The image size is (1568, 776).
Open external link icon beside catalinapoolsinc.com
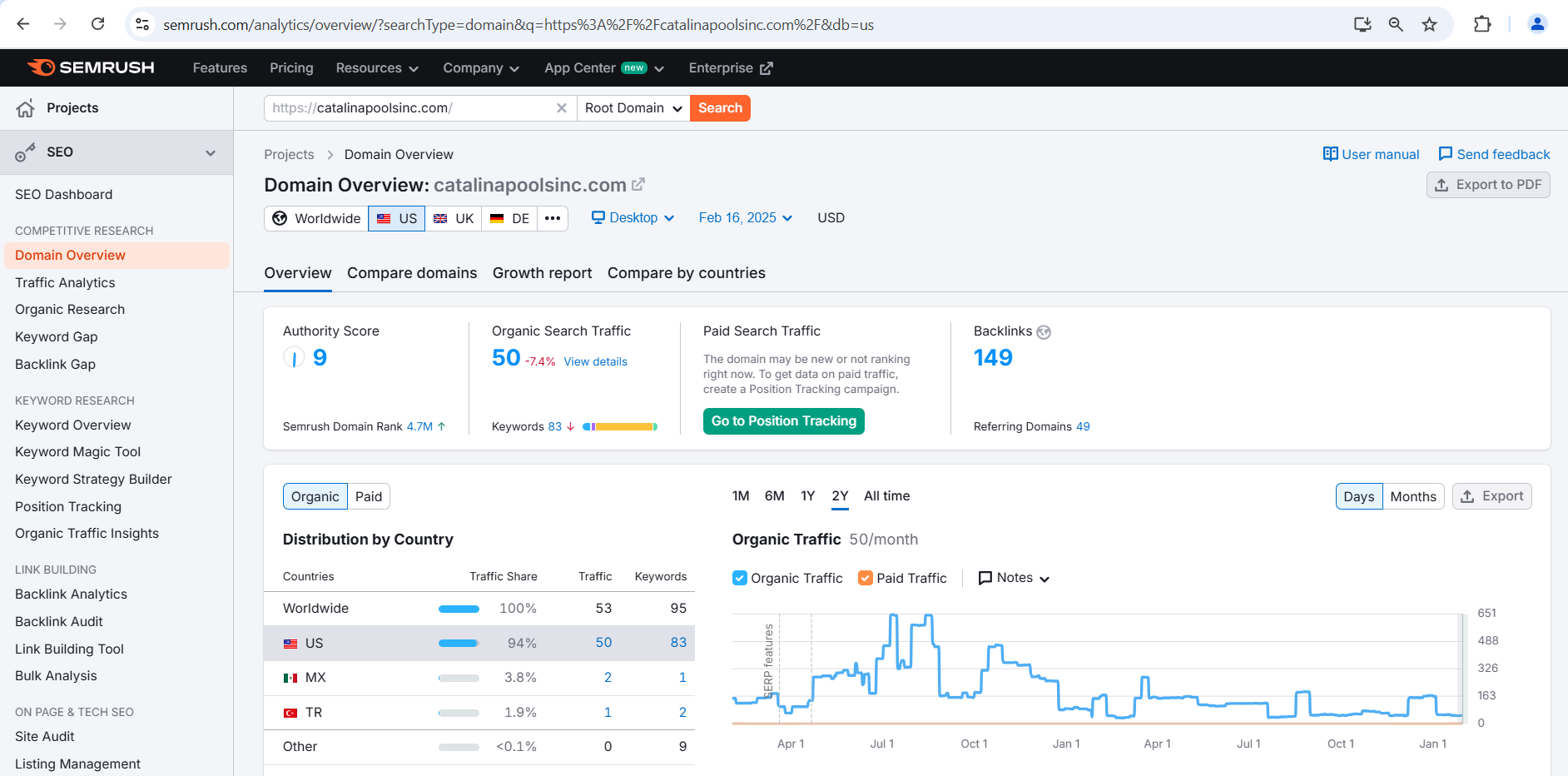638,185
